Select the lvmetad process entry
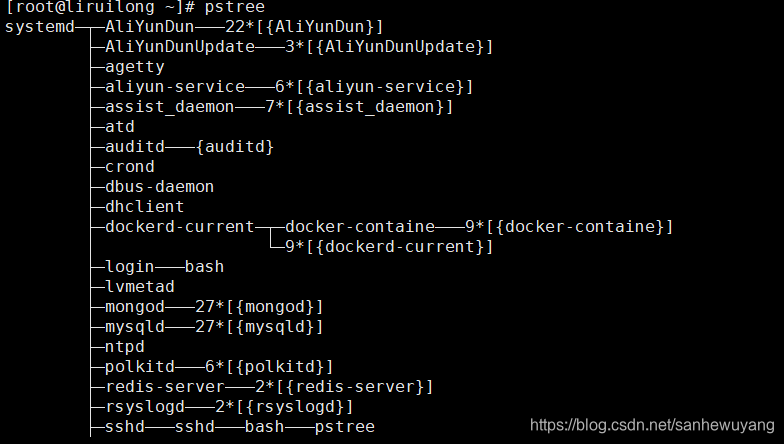Viewport: 784px width, 444px height. pyautogui.click(x=139, y=287)
